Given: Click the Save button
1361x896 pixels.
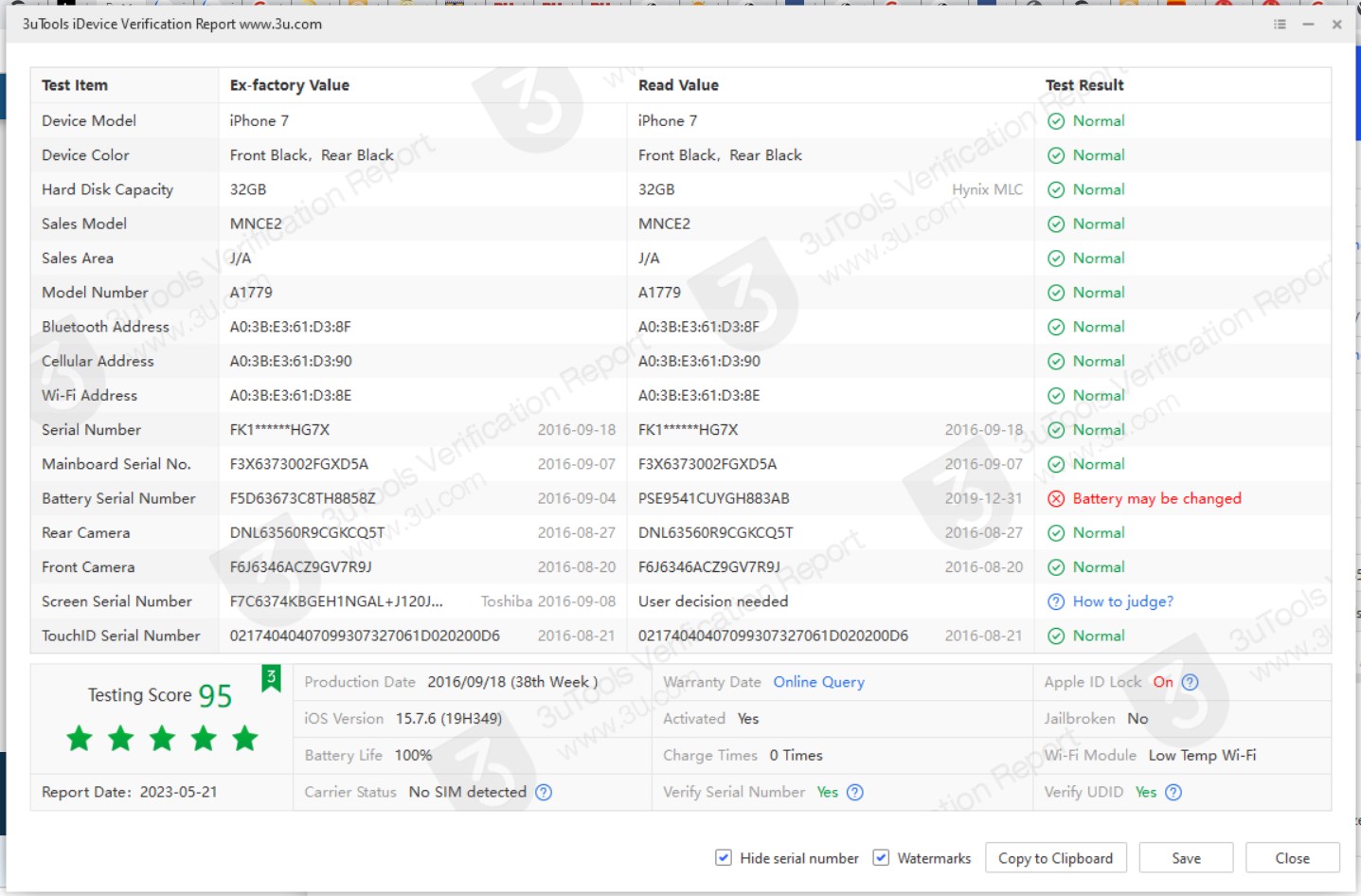Looking at the screenshot, I should [1185, 857].
